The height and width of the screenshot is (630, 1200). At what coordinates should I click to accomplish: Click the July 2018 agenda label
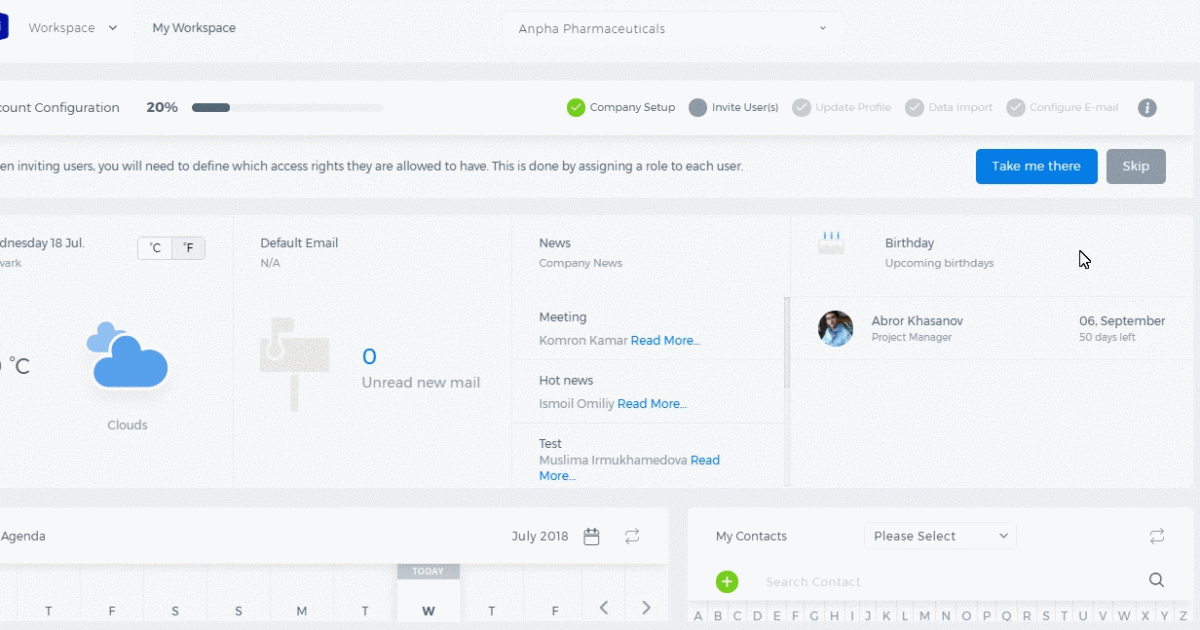pyautogui.click(x=540, y=537)
